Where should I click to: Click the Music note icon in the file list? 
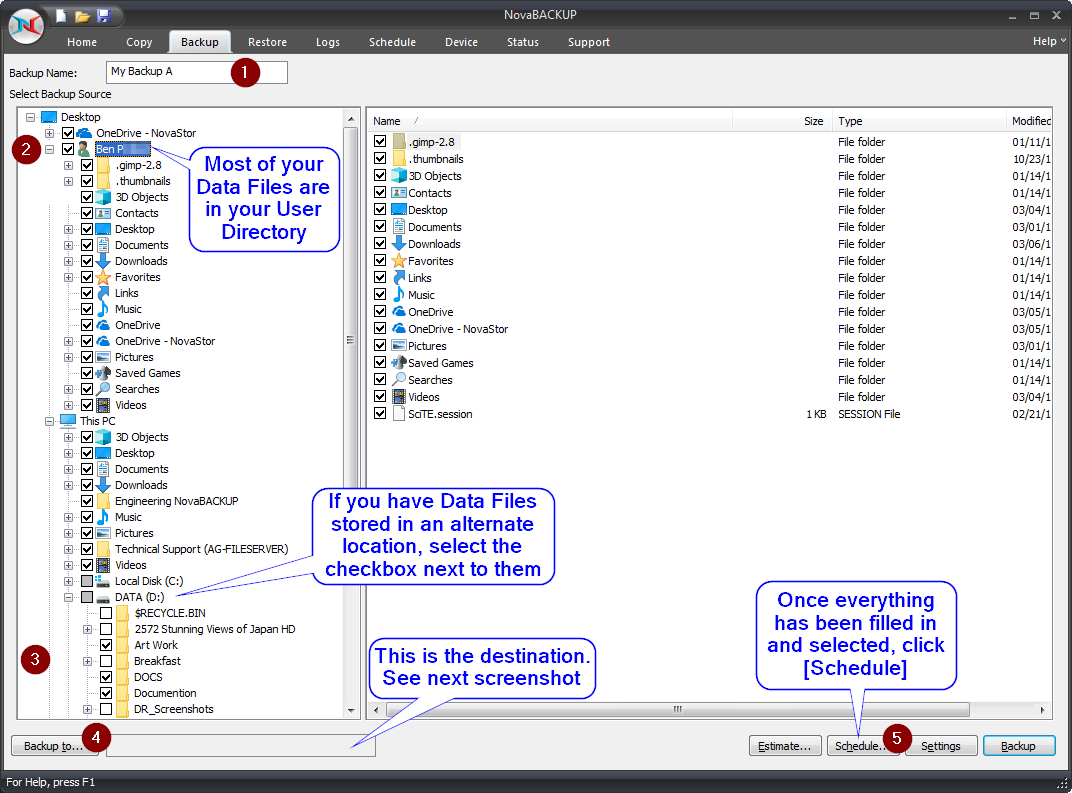[399, 295]
